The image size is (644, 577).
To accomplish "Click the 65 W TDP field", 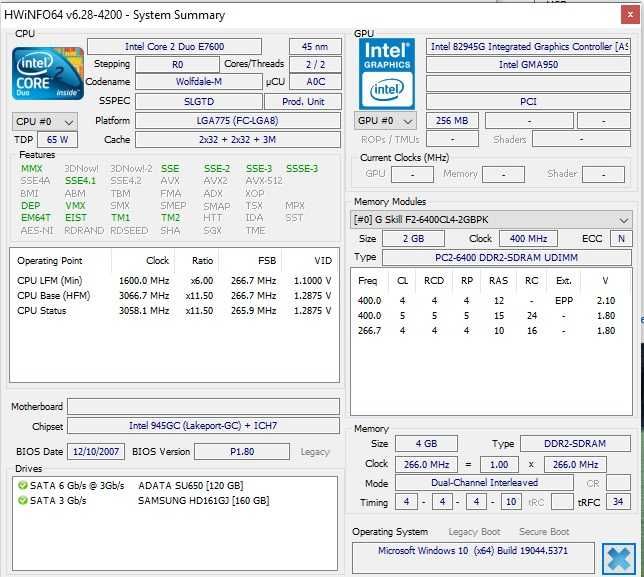I will pyautogui.click(x=58, y=140).
